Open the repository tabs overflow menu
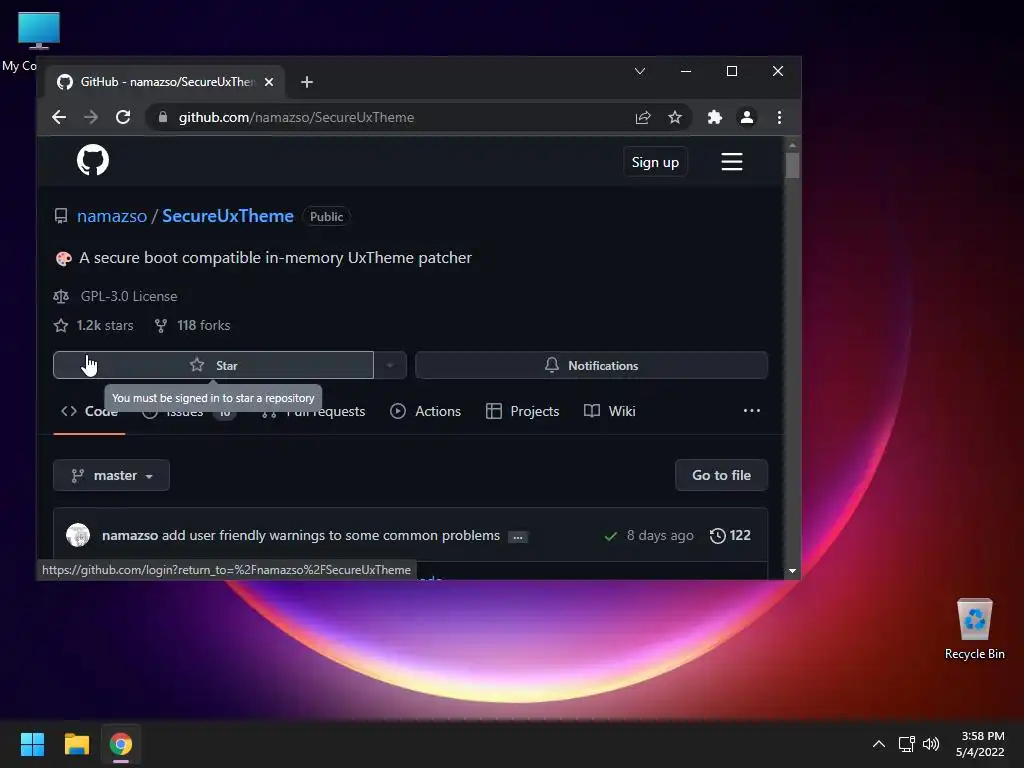This screenshot has height=768, width=1024. coord(752,411)
